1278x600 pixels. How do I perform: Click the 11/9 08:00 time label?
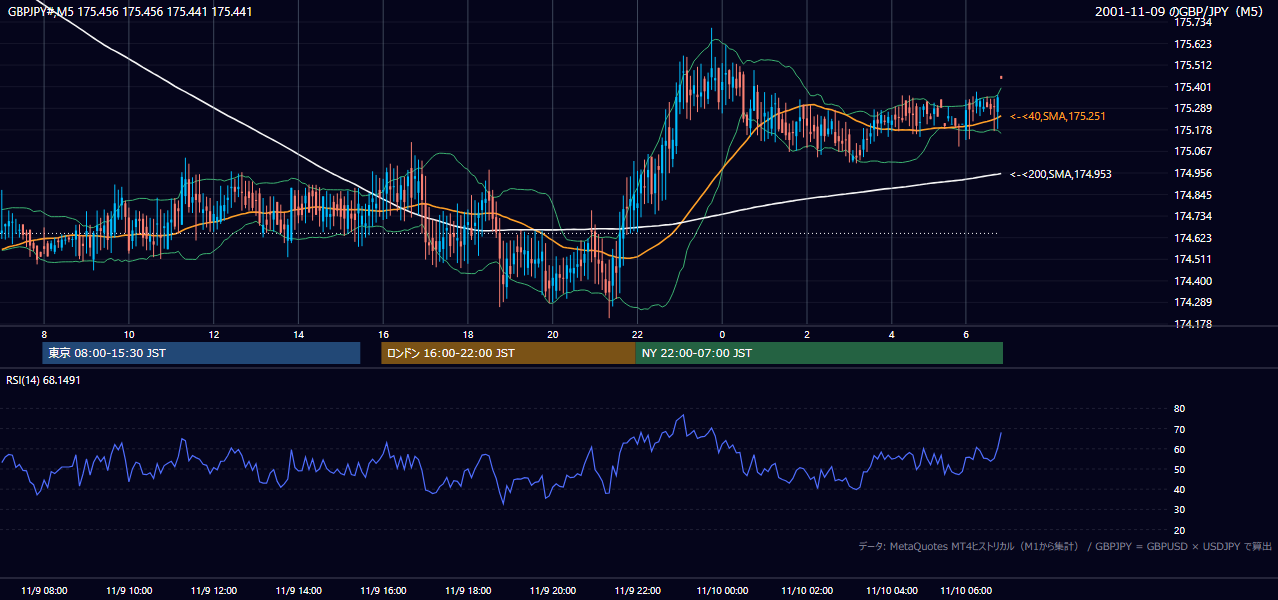(x=44, y=591)
